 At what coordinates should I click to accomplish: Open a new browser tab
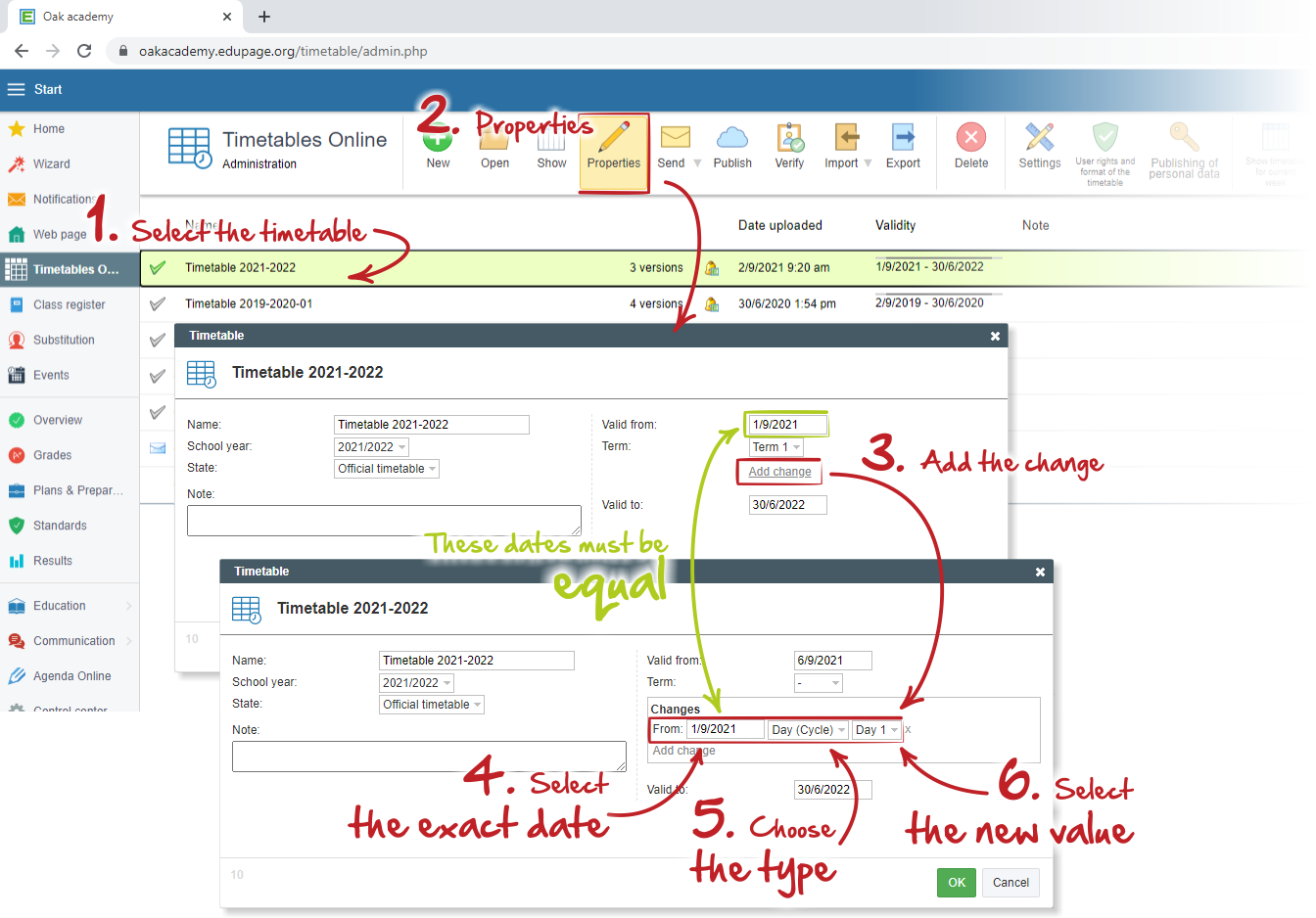pos(264,17)
